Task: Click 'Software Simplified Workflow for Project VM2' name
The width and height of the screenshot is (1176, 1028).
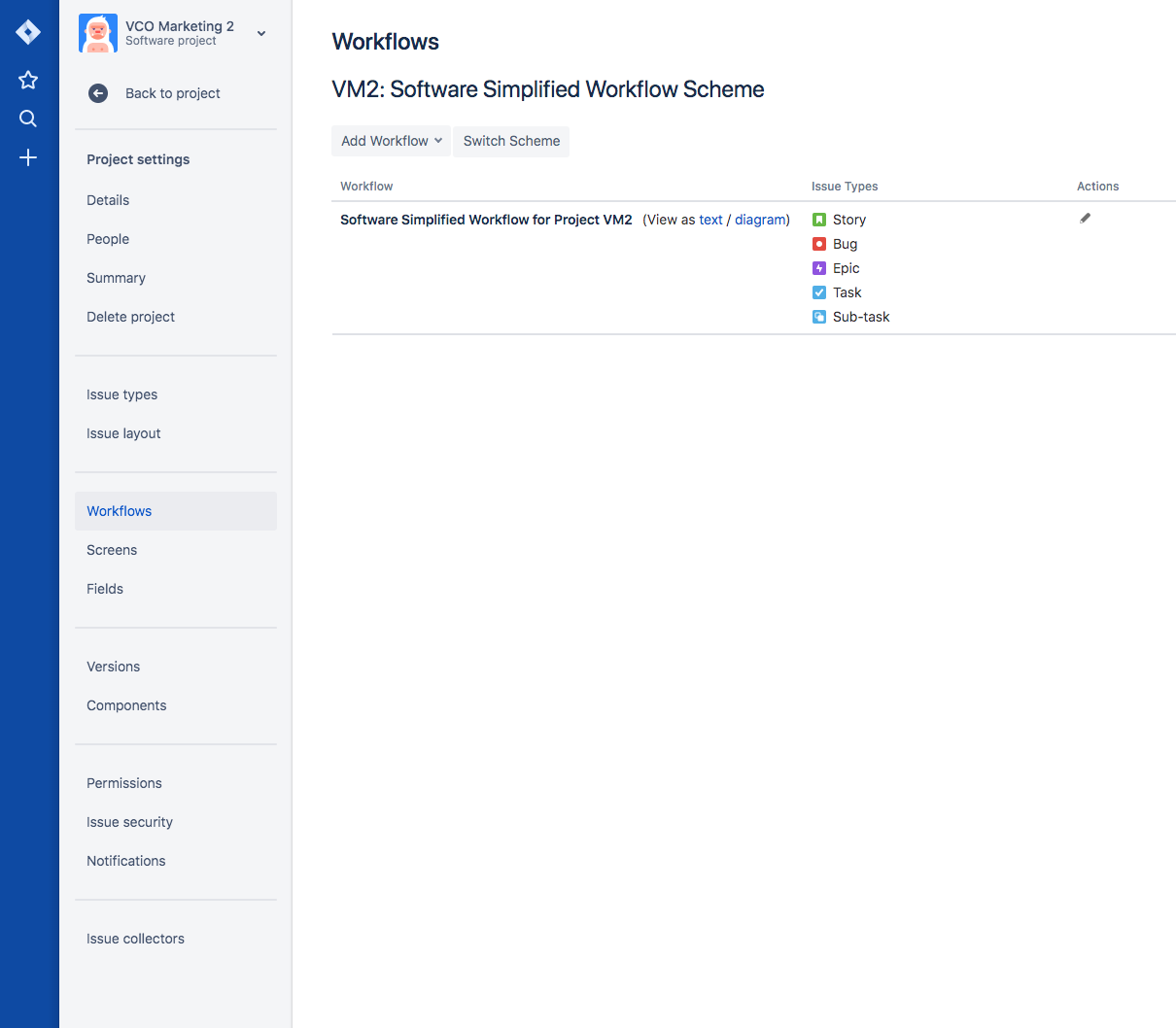Action: coord(486,220)
